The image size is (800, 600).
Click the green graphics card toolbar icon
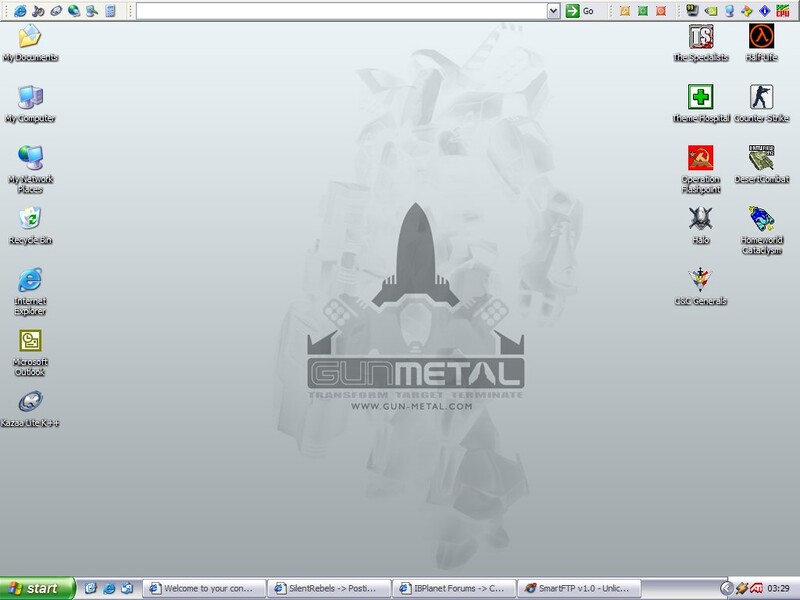pos(711,11)
